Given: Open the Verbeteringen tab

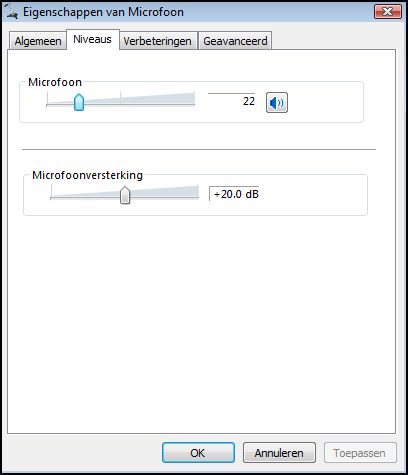Looking at the screenshot, I should coord(158,41).
